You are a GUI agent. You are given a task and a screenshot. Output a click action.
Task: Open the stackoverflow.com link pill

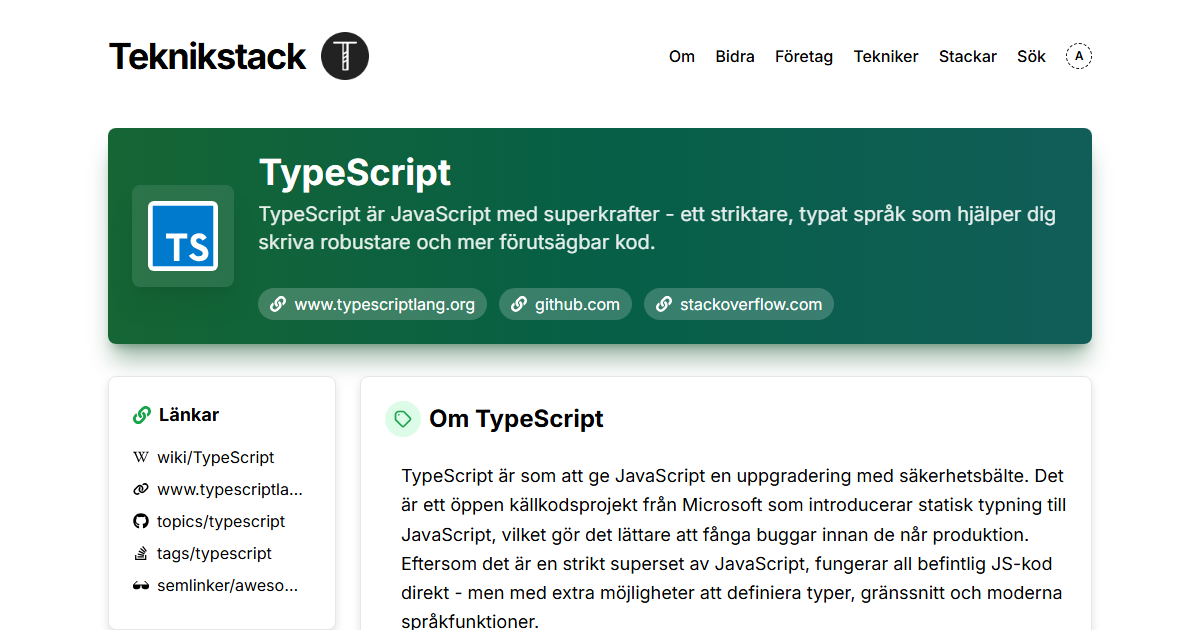739,304
